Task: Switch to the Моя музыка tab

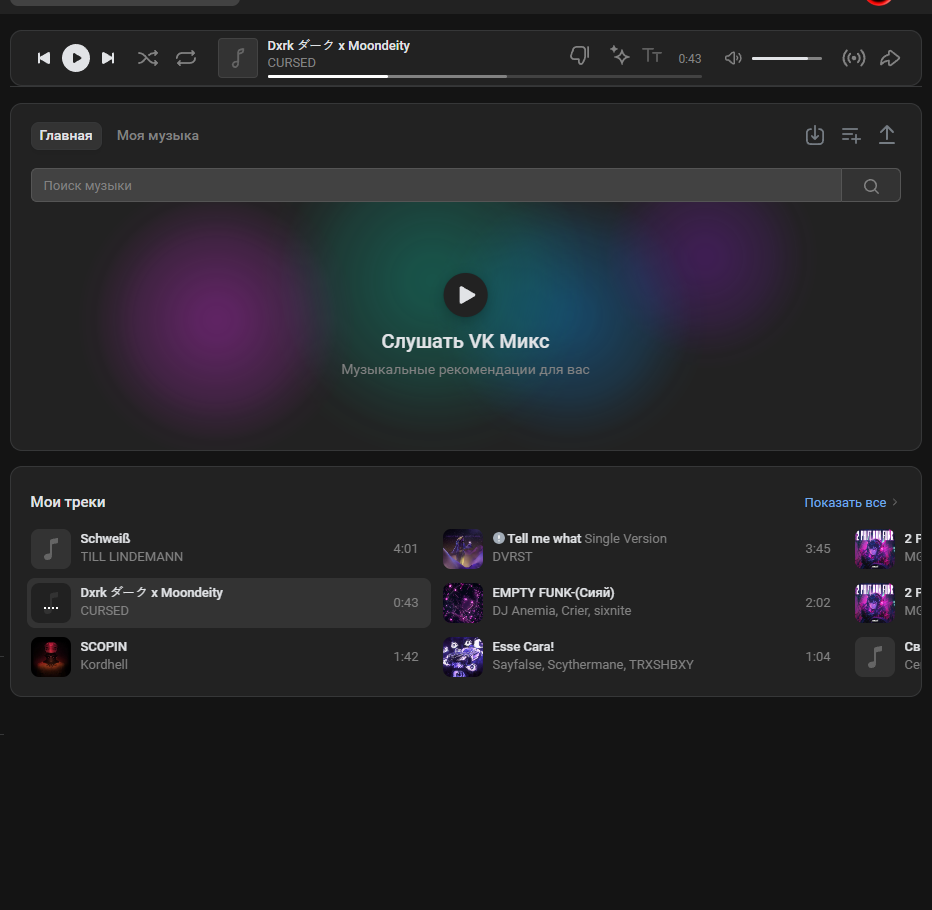Action: pos(158,136)
